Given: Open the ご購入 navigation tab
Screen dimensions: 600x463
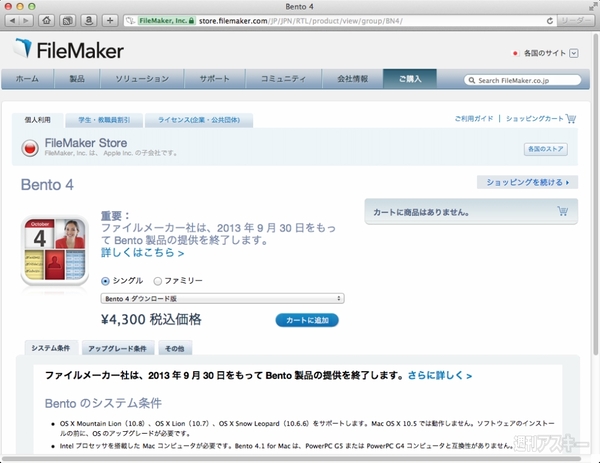Looking at the screenshot, I should pyautogui.click(x=410, y=79).
